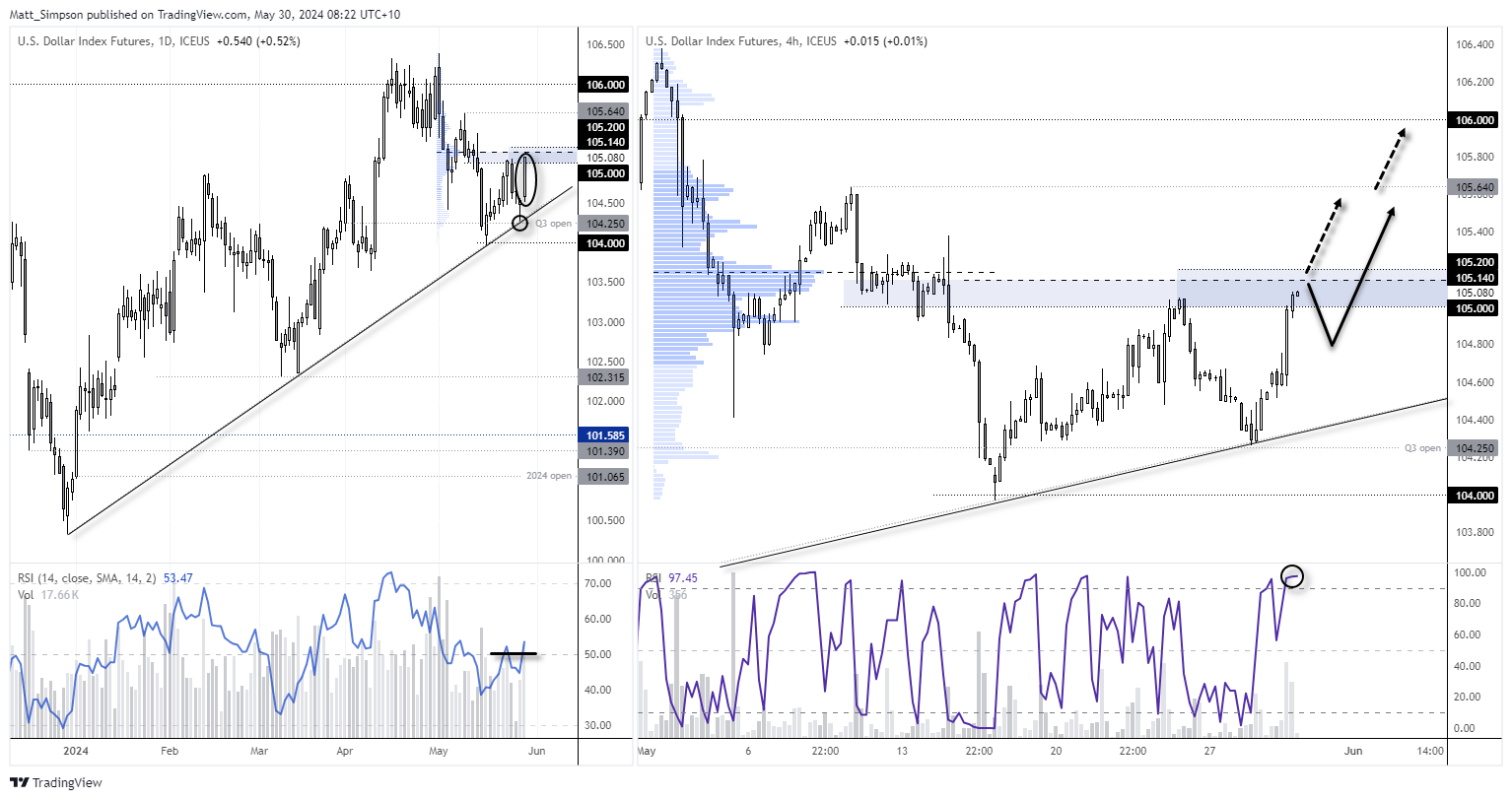Image resolution: width=1512 pixels, height=800 pixels.
Task: Click the 106.400 label on 4h price axis
Action: [1474, 44]
